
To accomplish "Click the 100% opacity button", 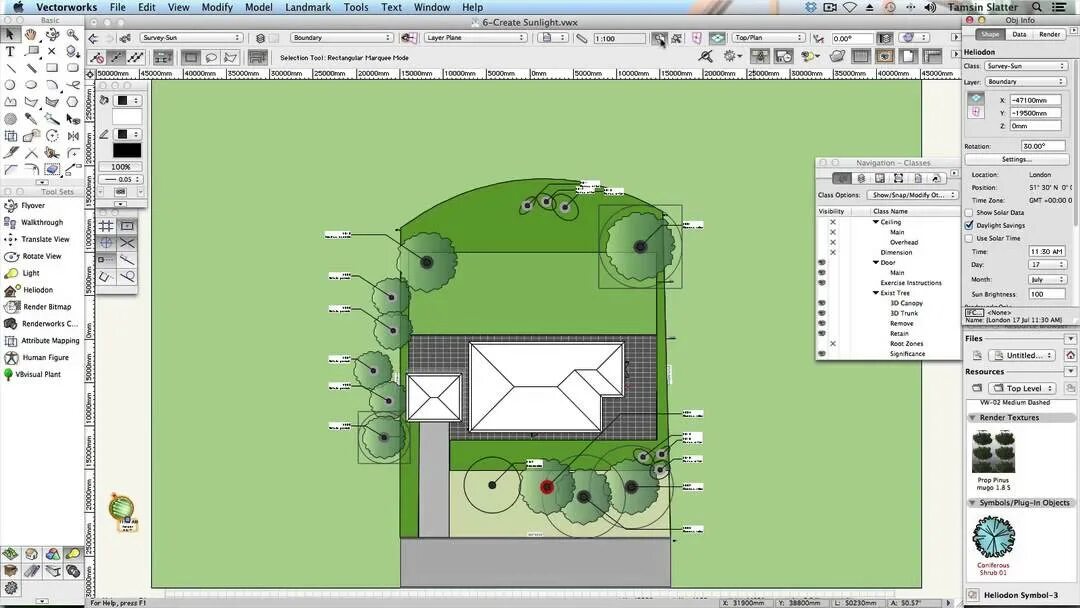I will tap(121, 167).
